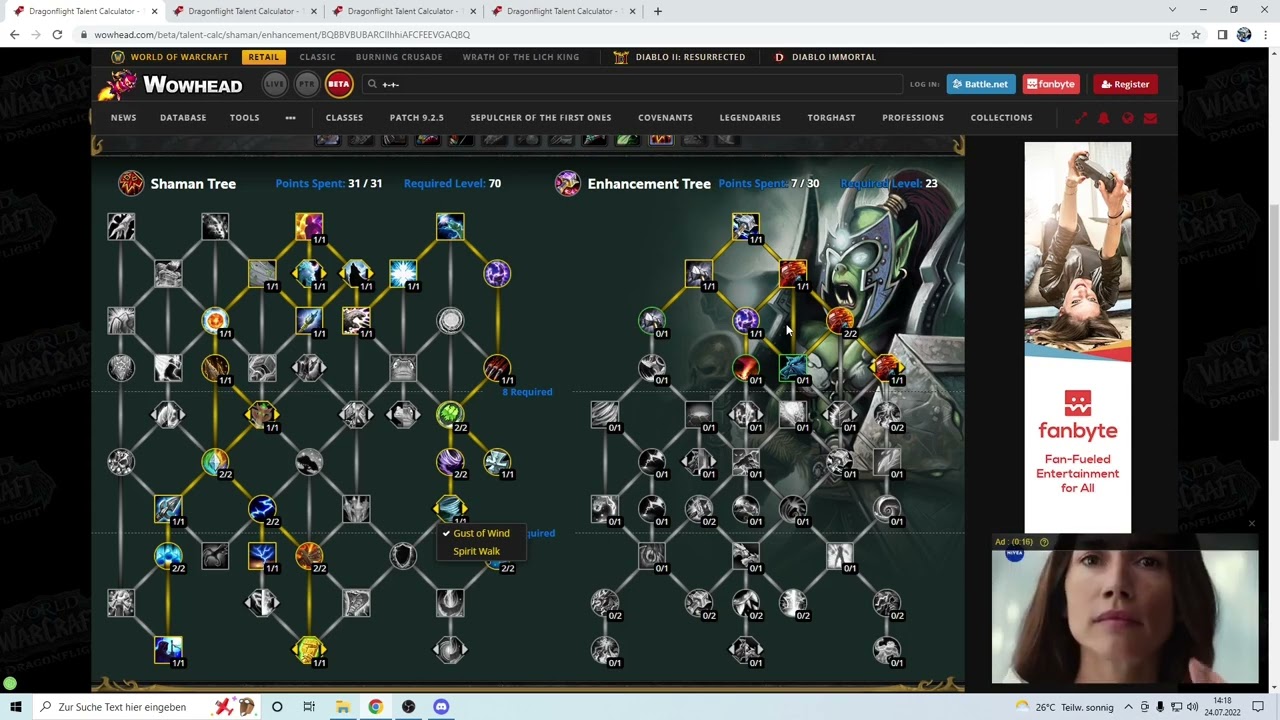The height and width of the screenshot is (720, 1280).
Task: Open Sepulcher of the First Ones link
Action: click(541, 118)
